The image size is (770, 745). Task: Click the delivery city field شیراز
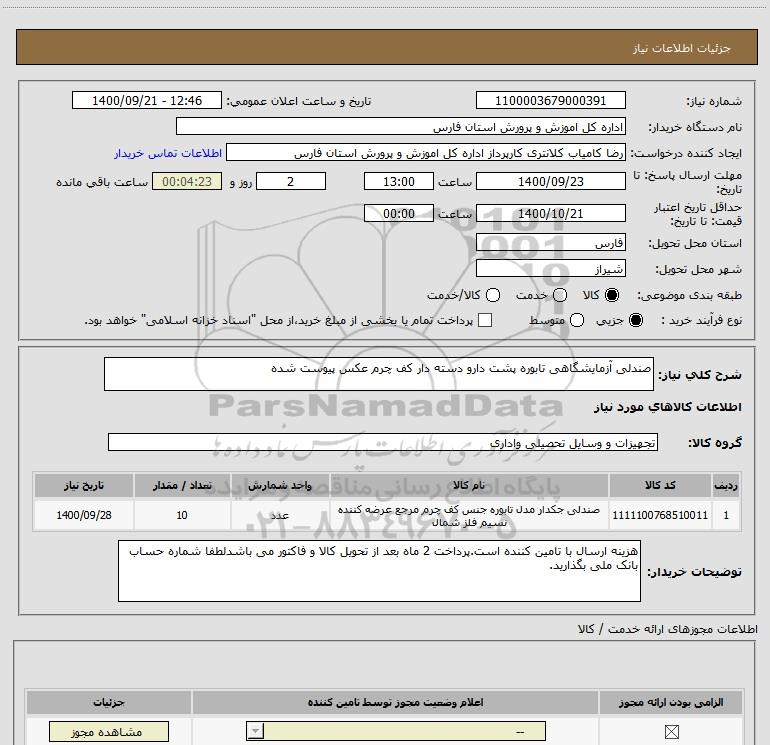click(550, 268)
